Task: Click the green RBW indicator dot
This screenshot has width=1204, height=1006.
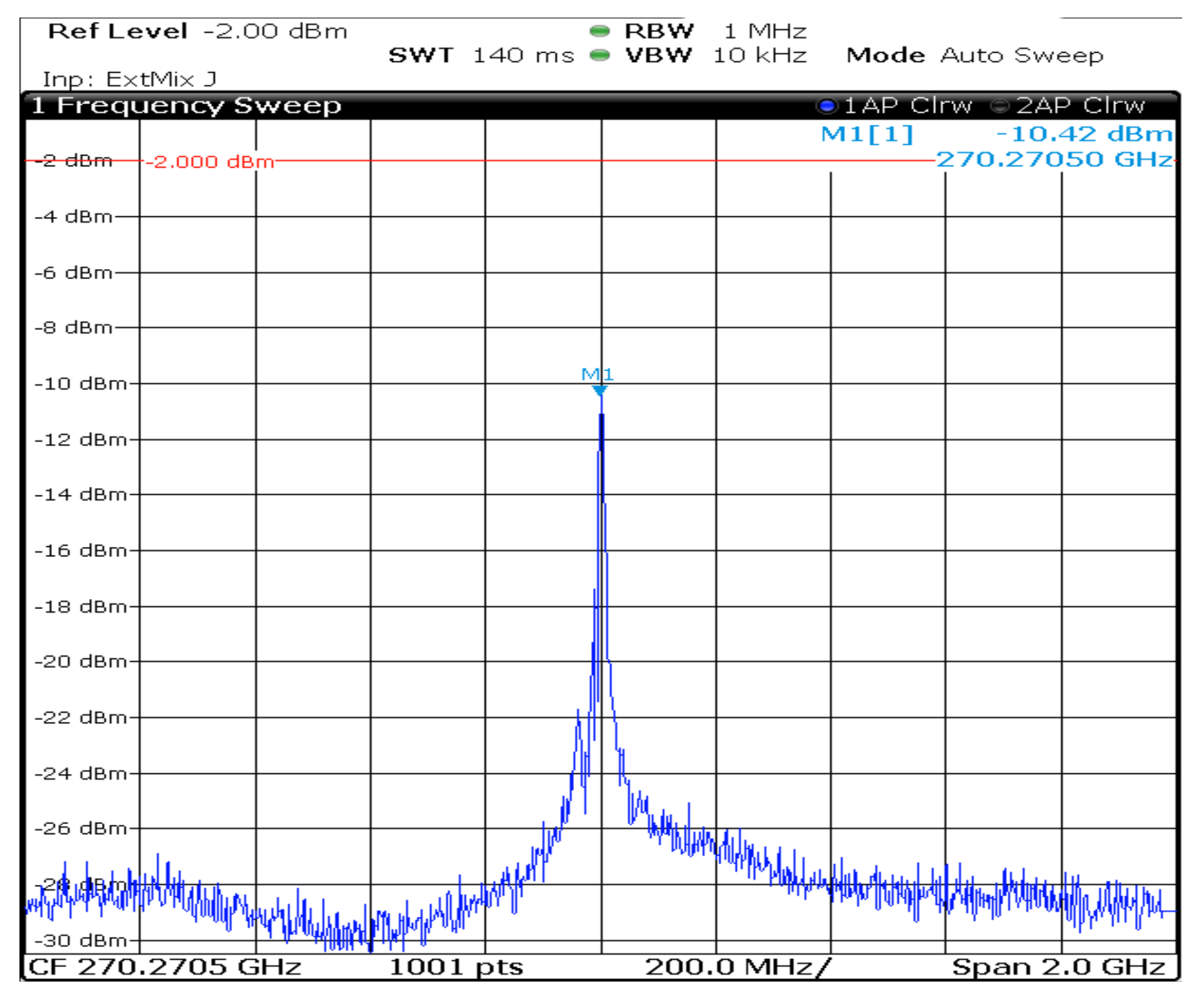Action: coord(600,31)
